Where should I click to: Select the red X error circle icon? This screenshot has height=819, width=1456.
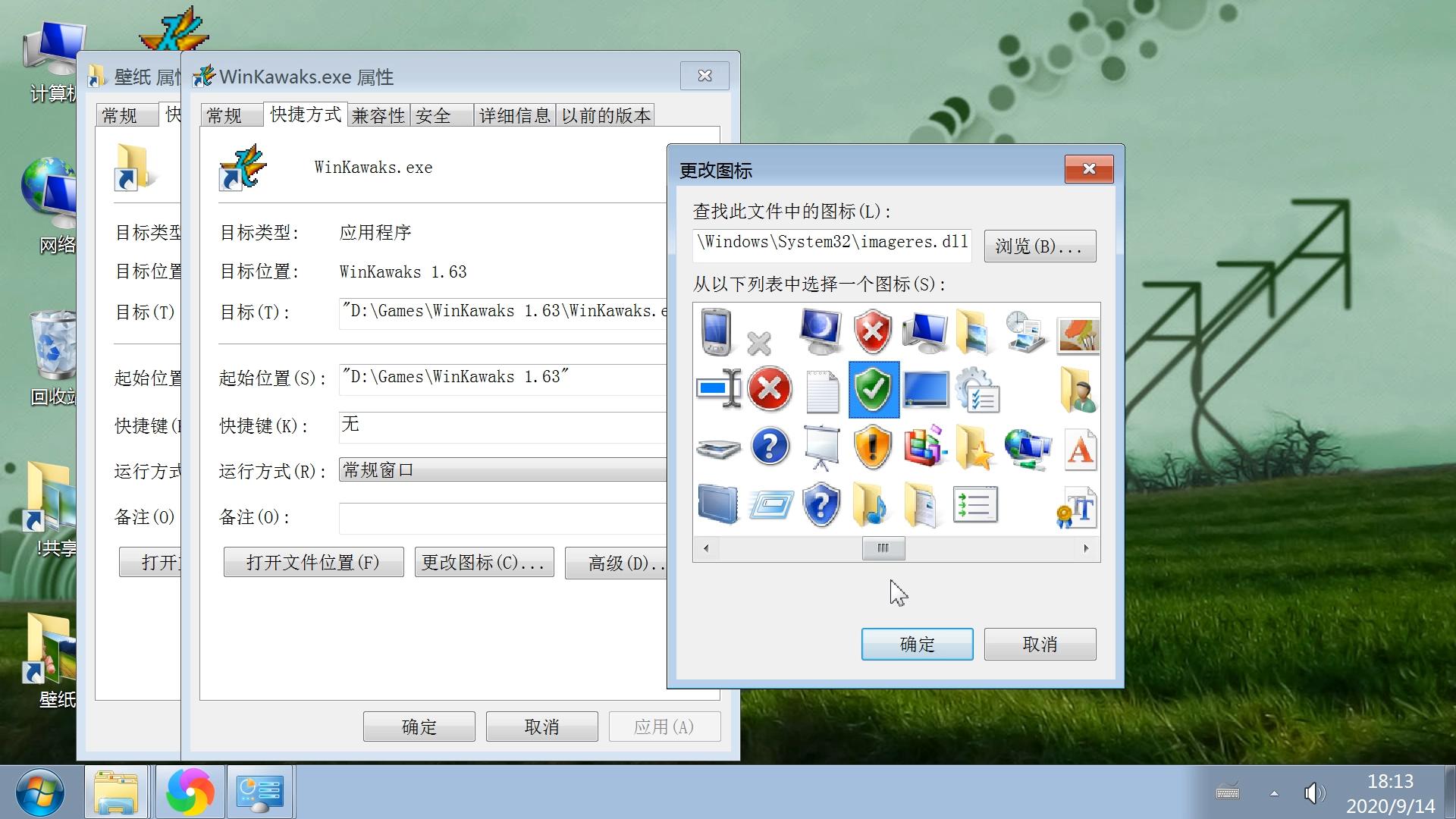769,389
